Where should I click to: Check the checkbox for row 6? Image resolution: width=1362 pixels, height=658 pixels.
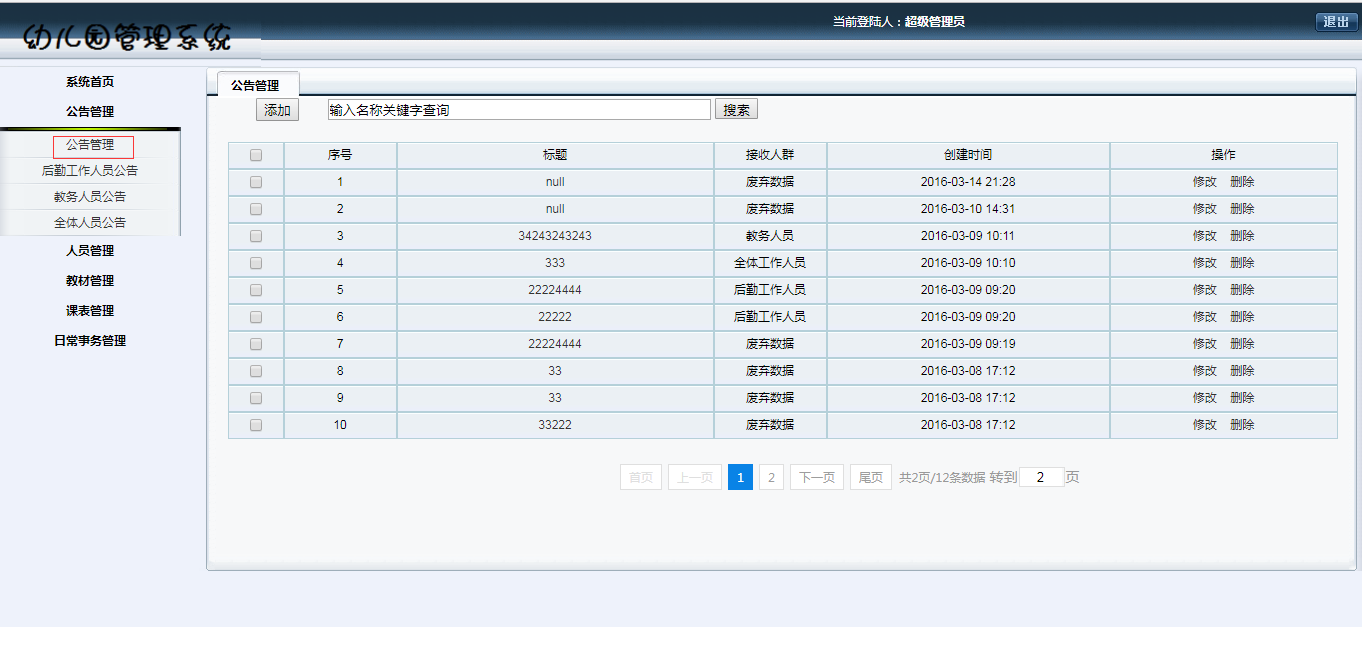point(256,317)
